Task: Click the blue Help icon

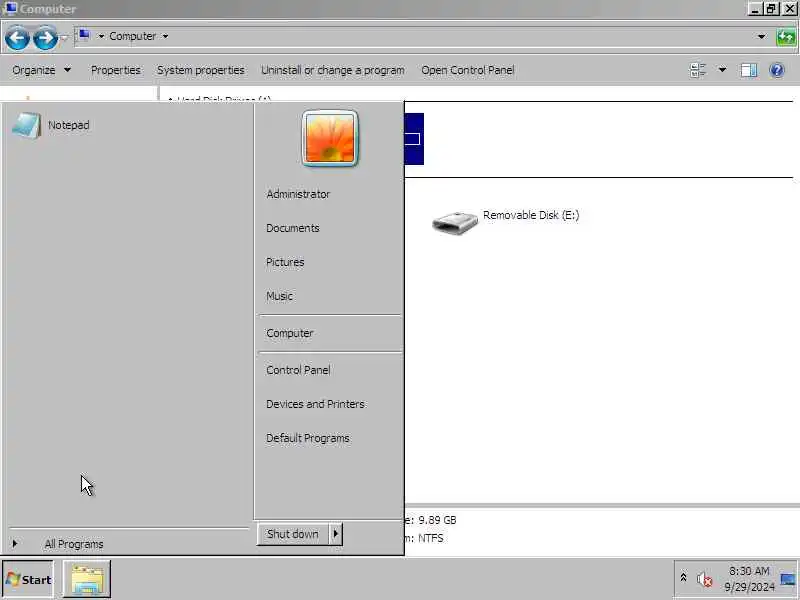Action: point(777,70)
